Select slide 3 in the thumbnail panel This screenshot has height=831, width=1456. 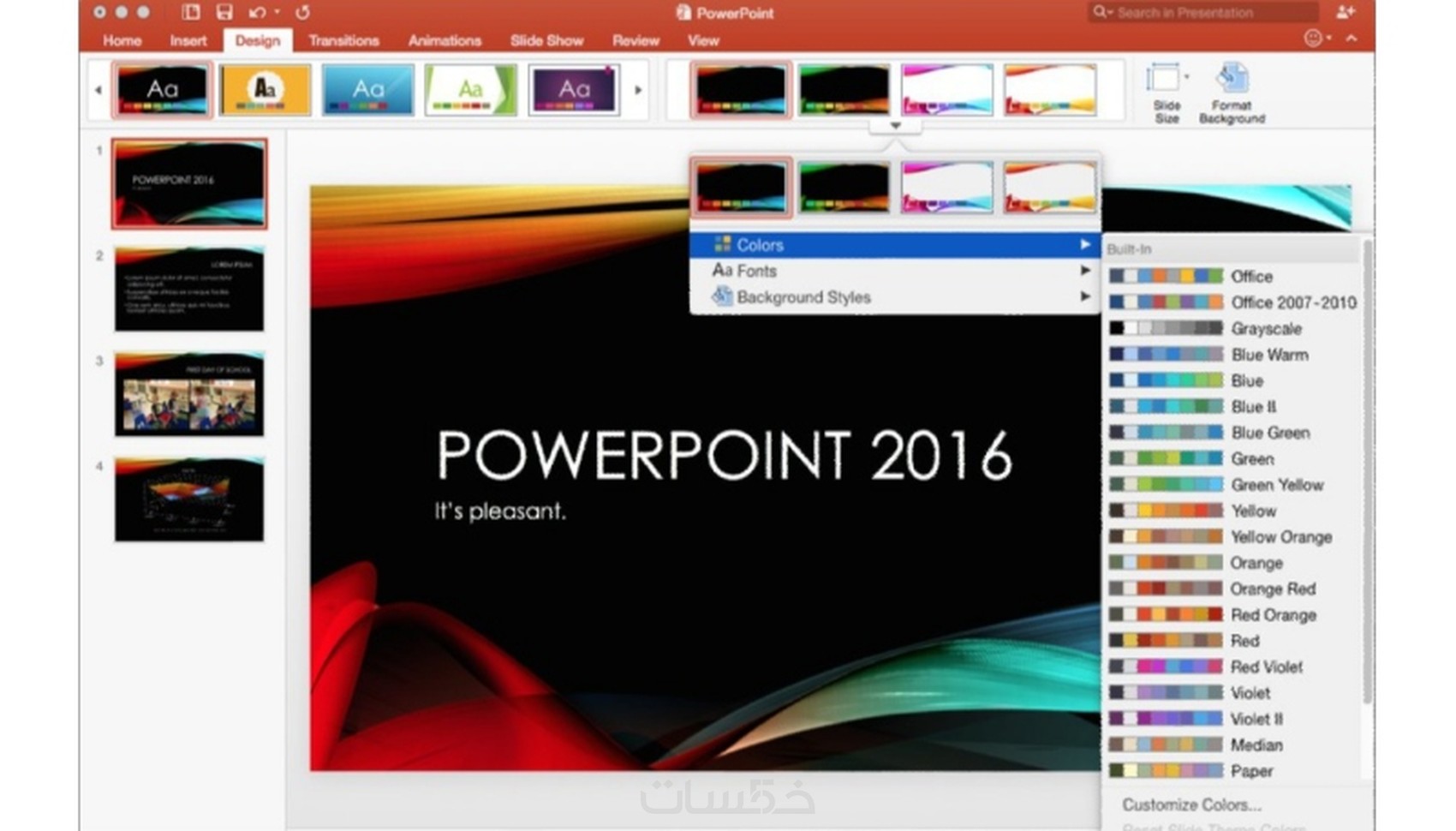coord(188,396)
